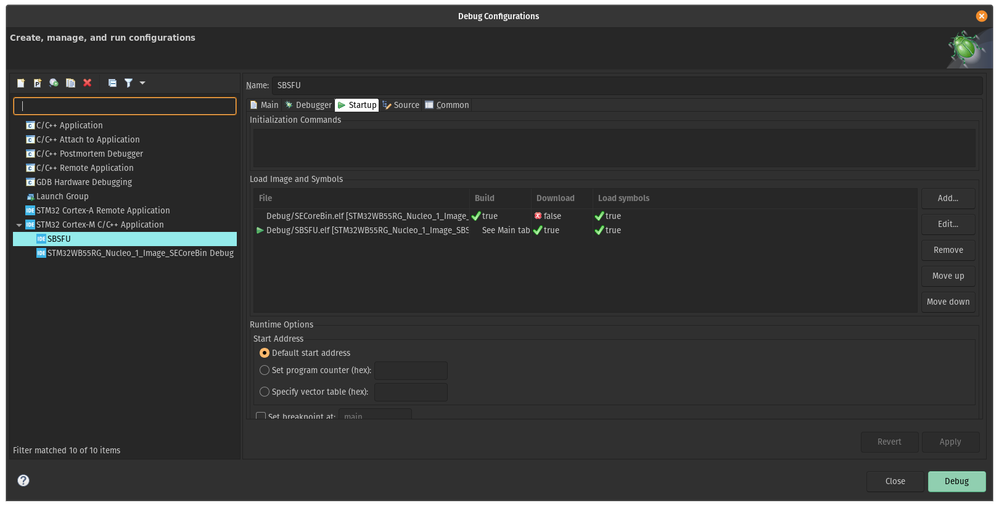Click the New launch configuration icon
The width and height of the screenshot is (999, 507).
pos(21,83)
